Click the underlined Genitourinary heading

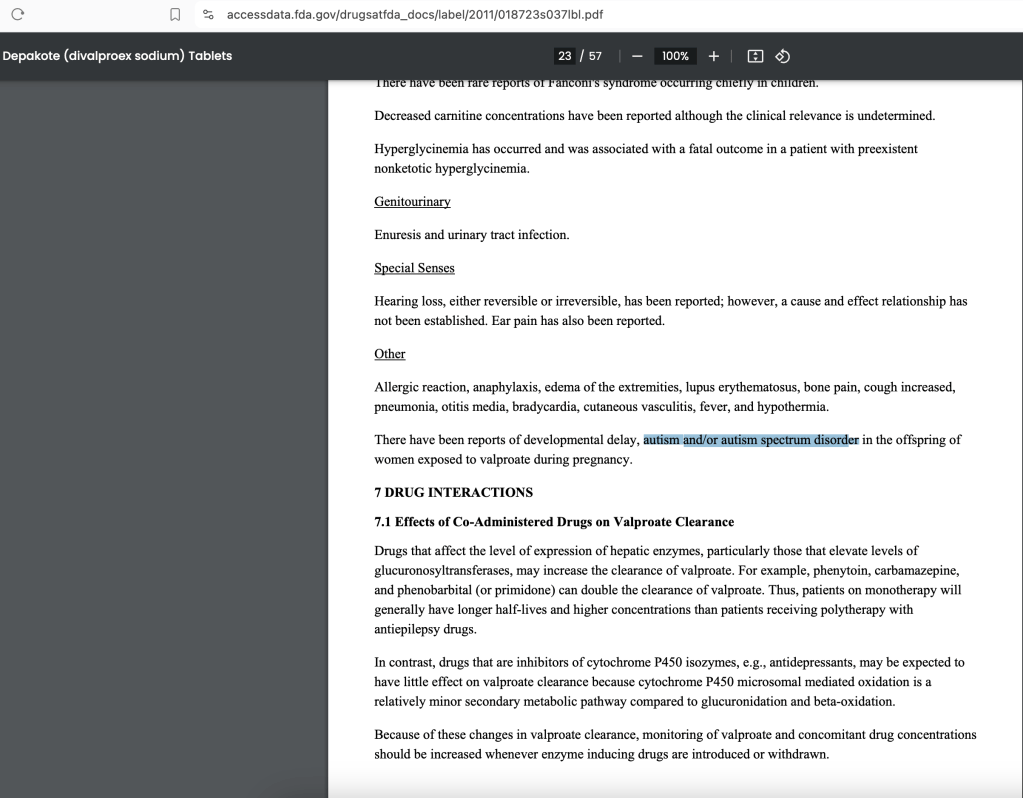(x=412, y=202)
